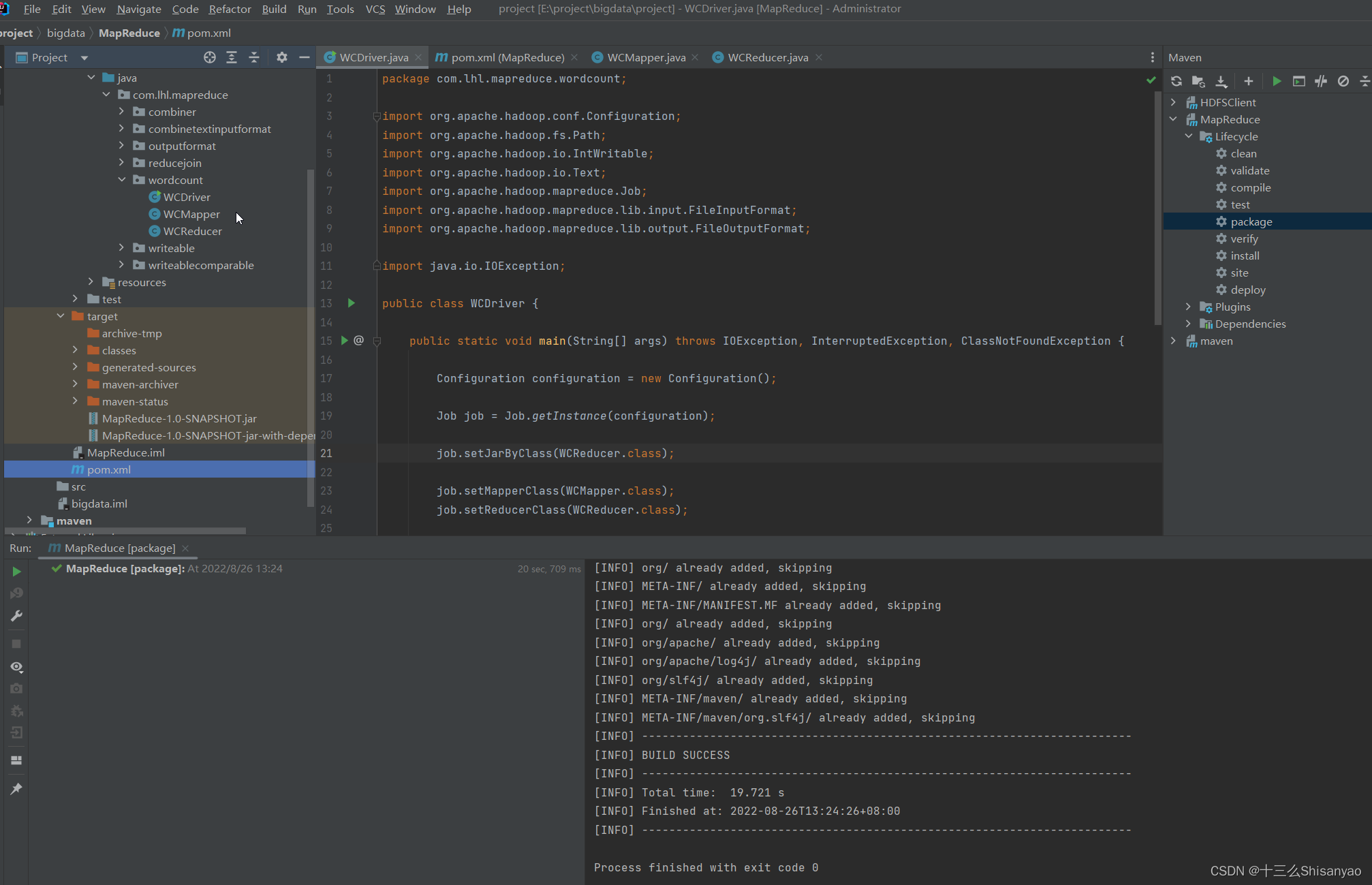Switch to the WCMapper.java tab
Viewport: 1372px width, 885px height.
(x=646, y=57)
